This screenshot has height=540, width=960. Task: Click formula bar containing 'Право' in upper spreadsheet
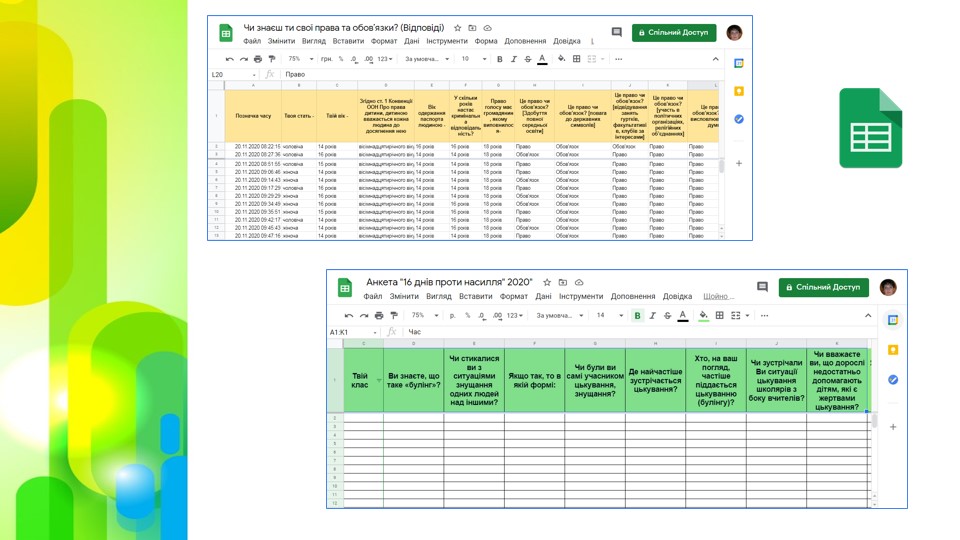pos(499,75)
